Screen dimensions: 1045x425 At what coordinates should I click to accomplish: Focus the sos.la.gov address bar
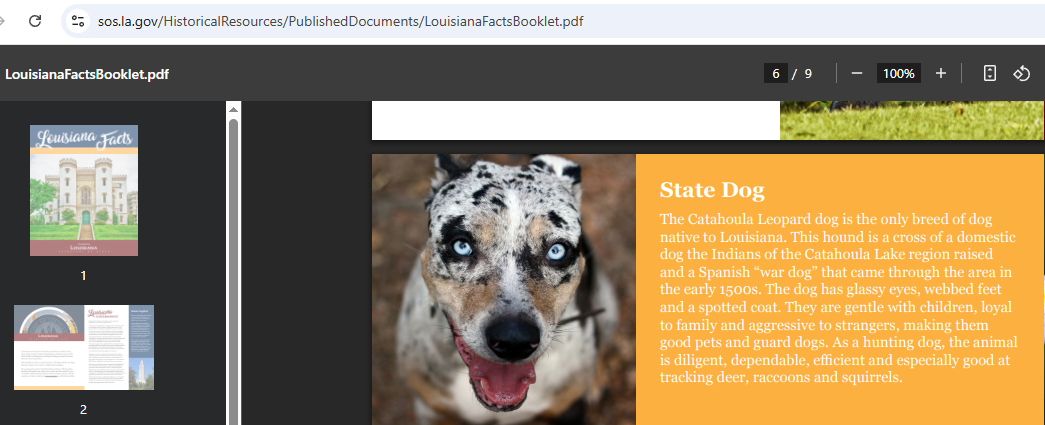pos(340,21)
